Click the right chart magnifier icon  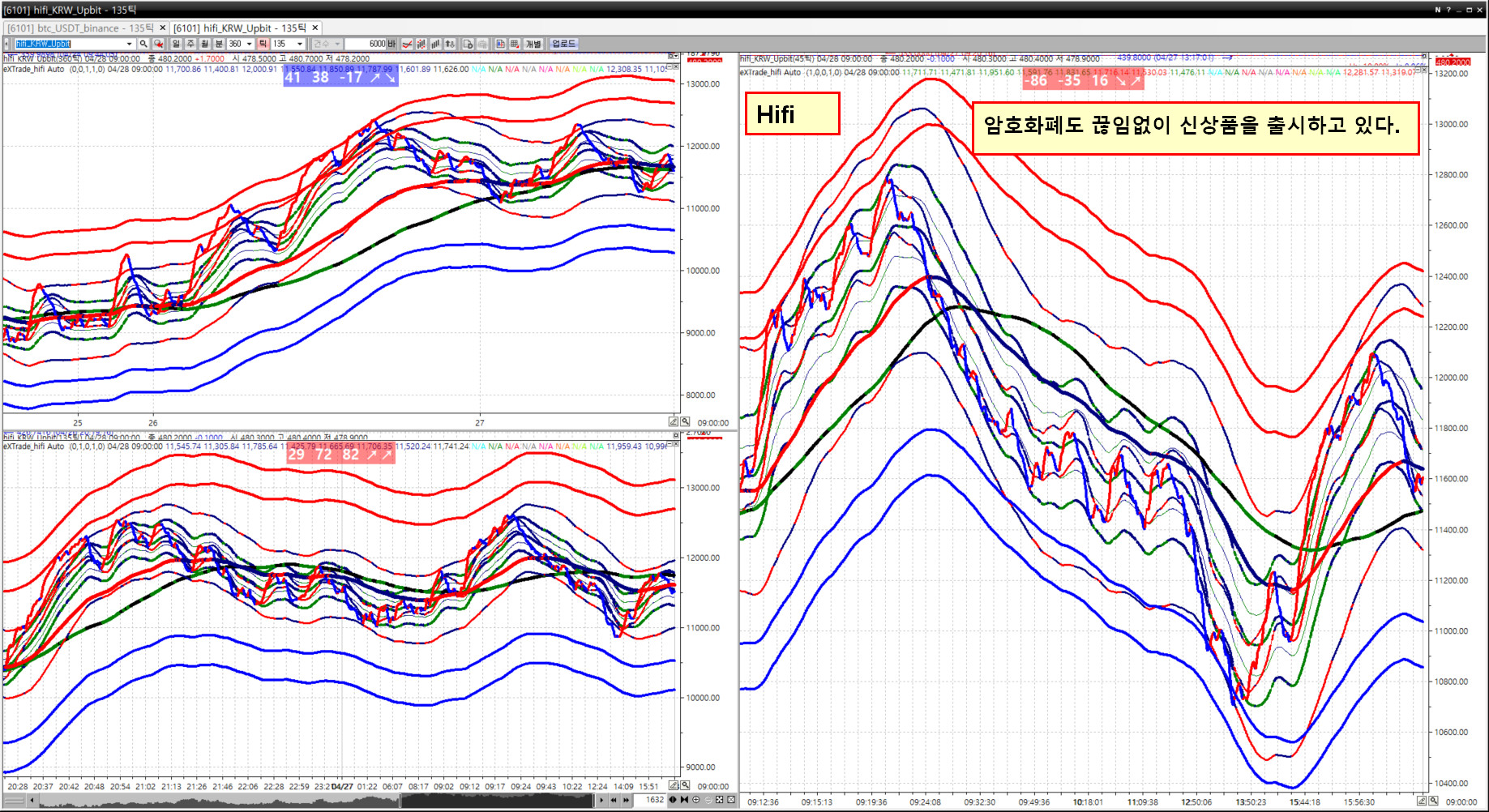coord(1433,801)
